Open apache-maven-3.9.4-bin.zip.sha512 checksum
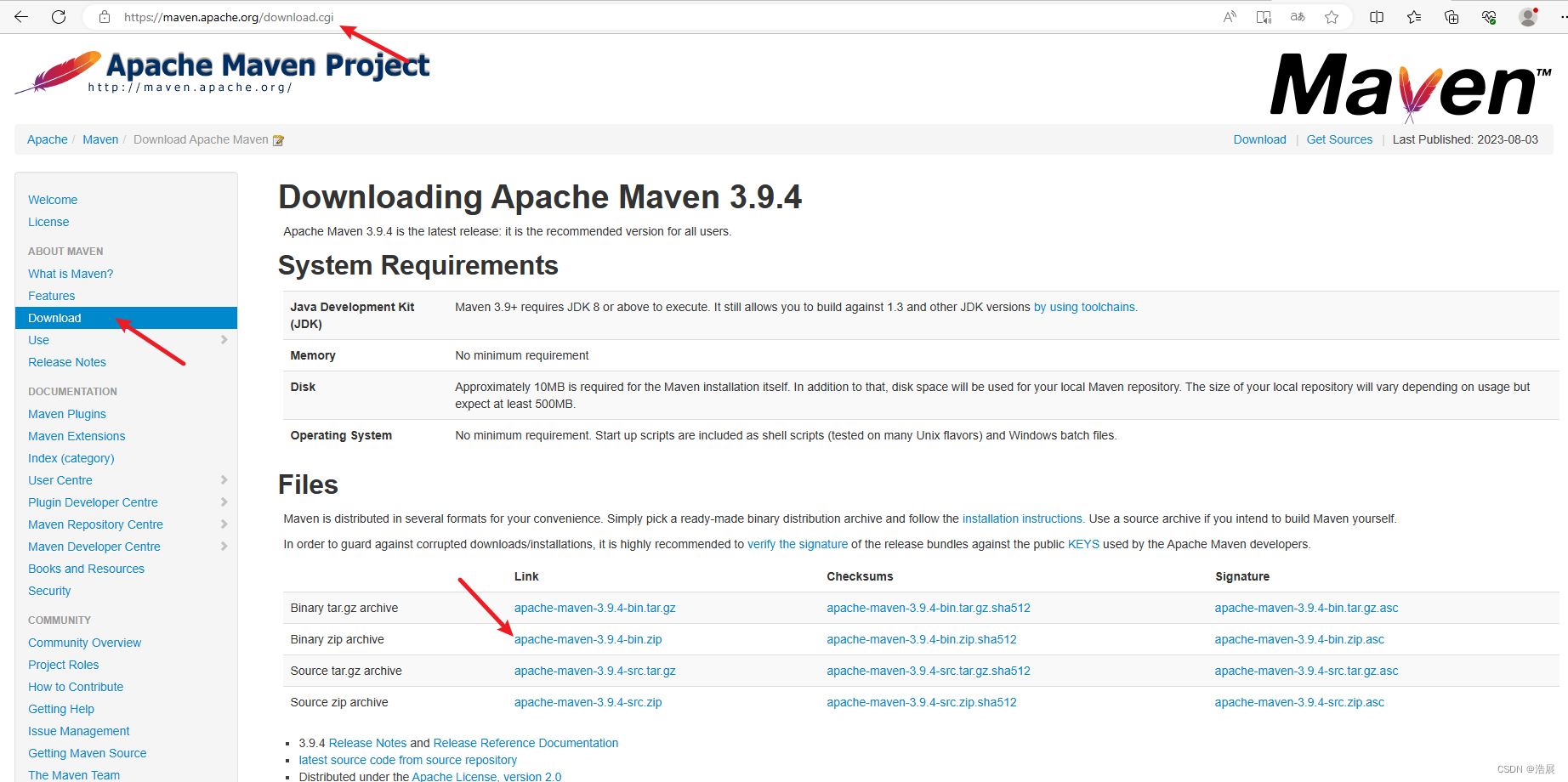This screenshot has height=782, width=1568. [x=922, y=639]
